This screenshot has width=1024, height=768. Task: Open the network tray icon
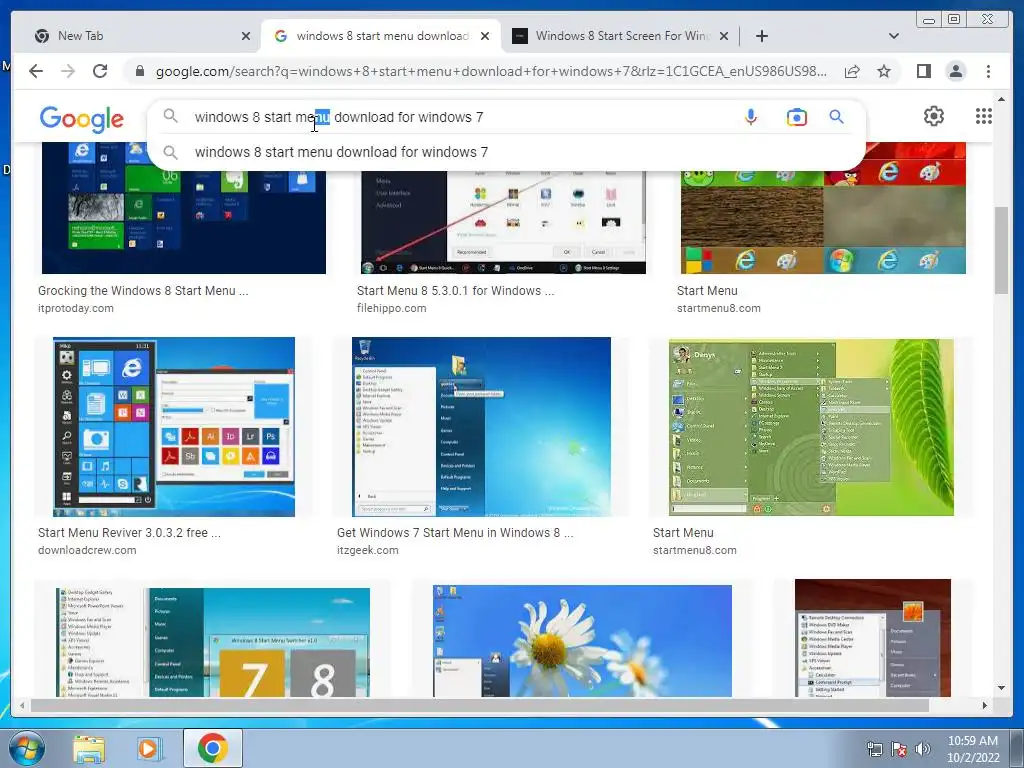[874, 748]
